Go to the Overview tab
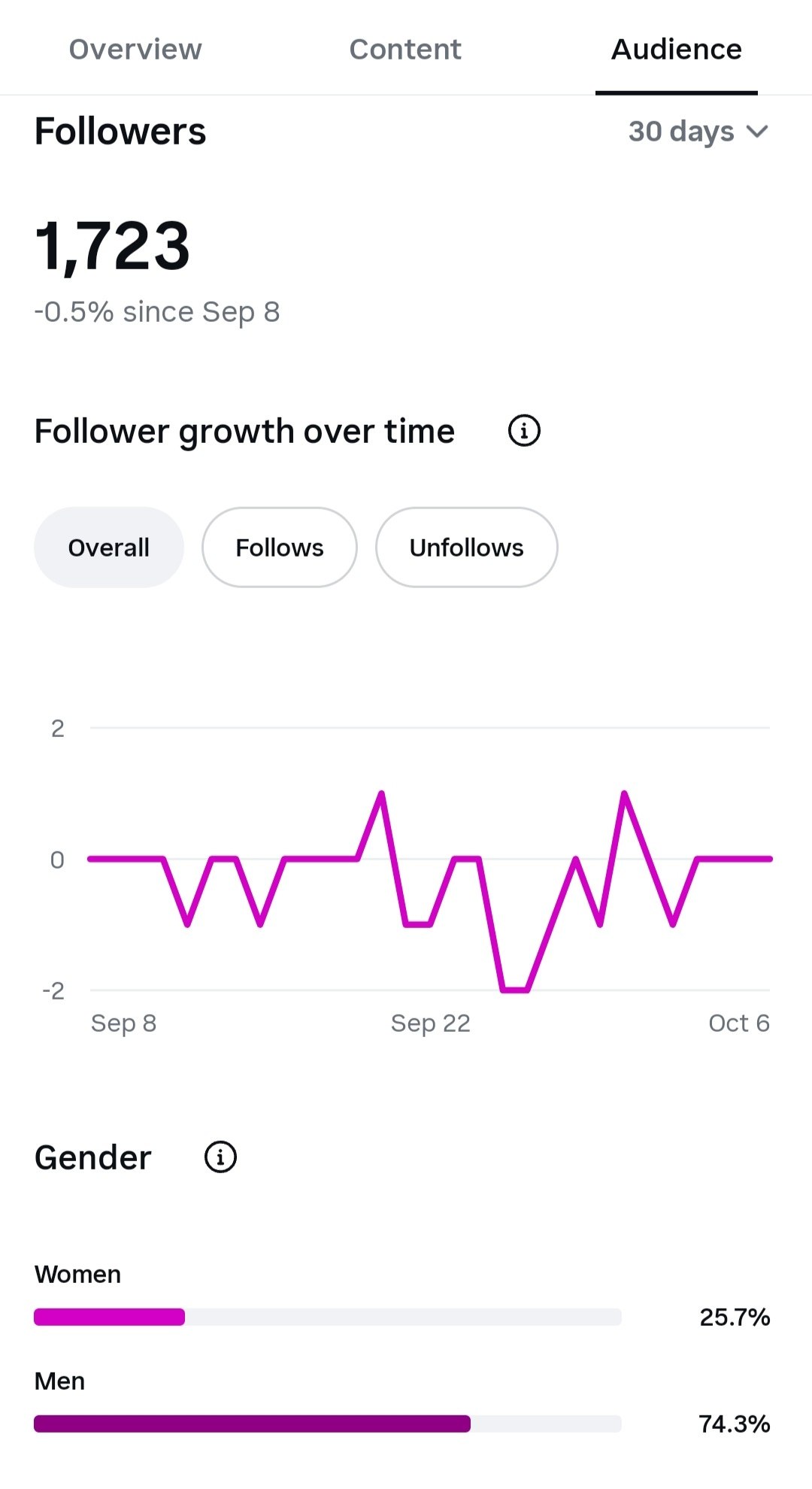This screenshot has width=812, height=1489. coord(135,49)
